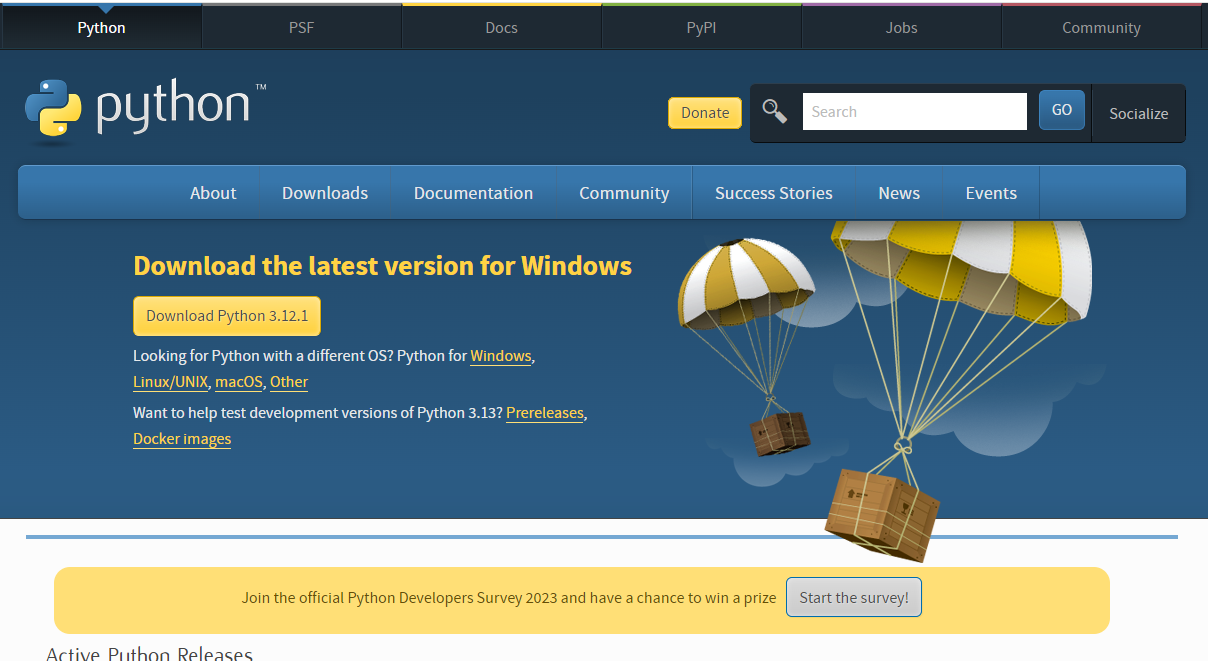The height and width of the screenshot is (661, 1208).
Task: Open the Community top tab
Action: click(x=1101, y=27)
